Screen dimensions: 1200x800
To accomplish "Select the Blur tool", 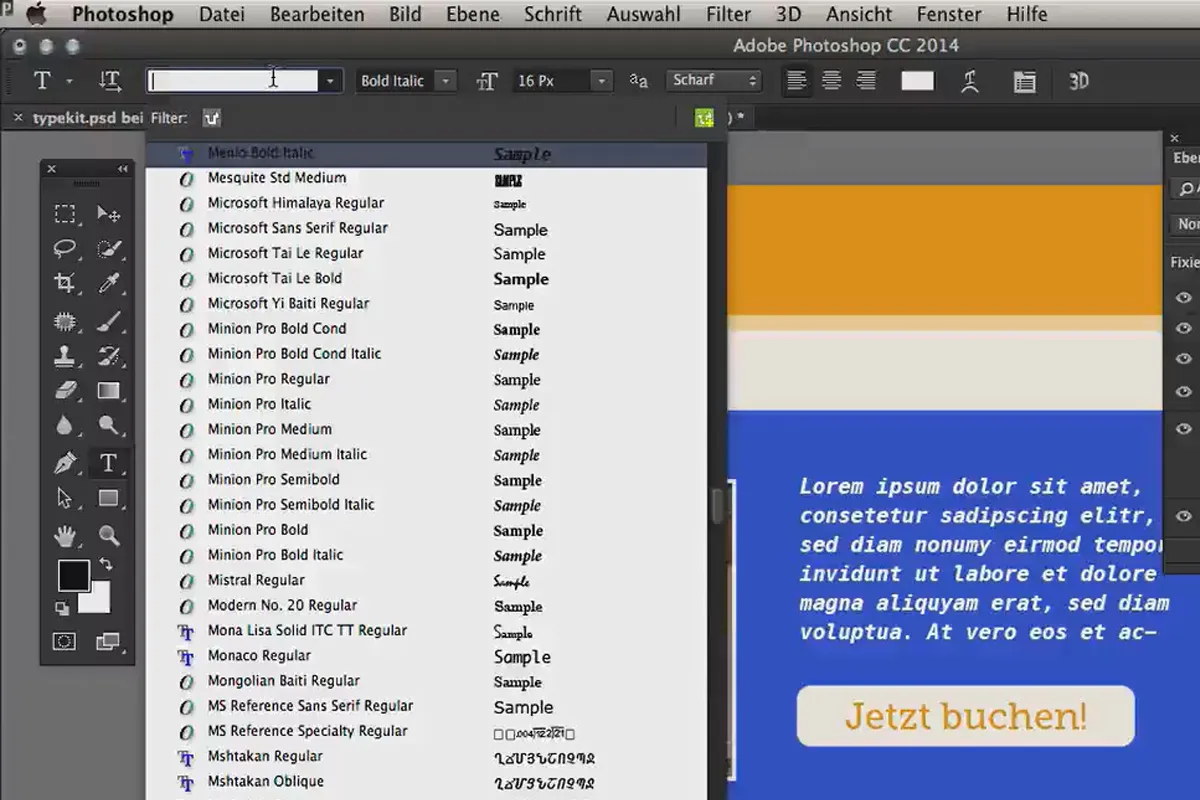I will pyautogui.click(x=65, y=426).
